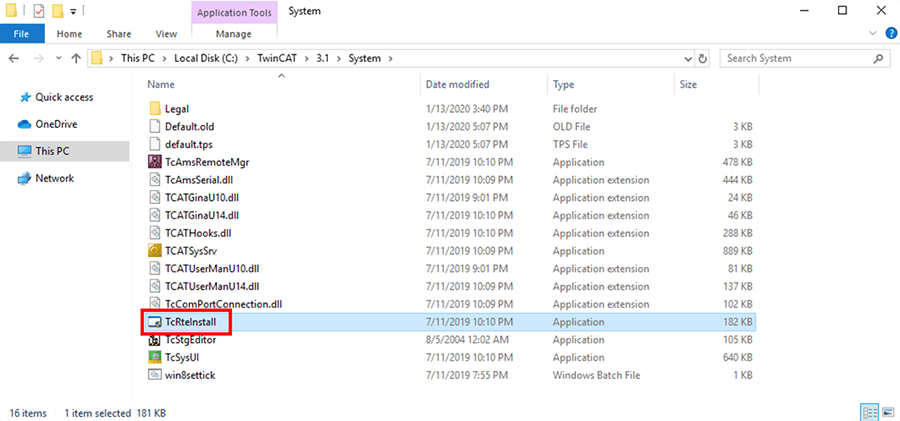Select the default.tps file icon

[x=154, y=144]
